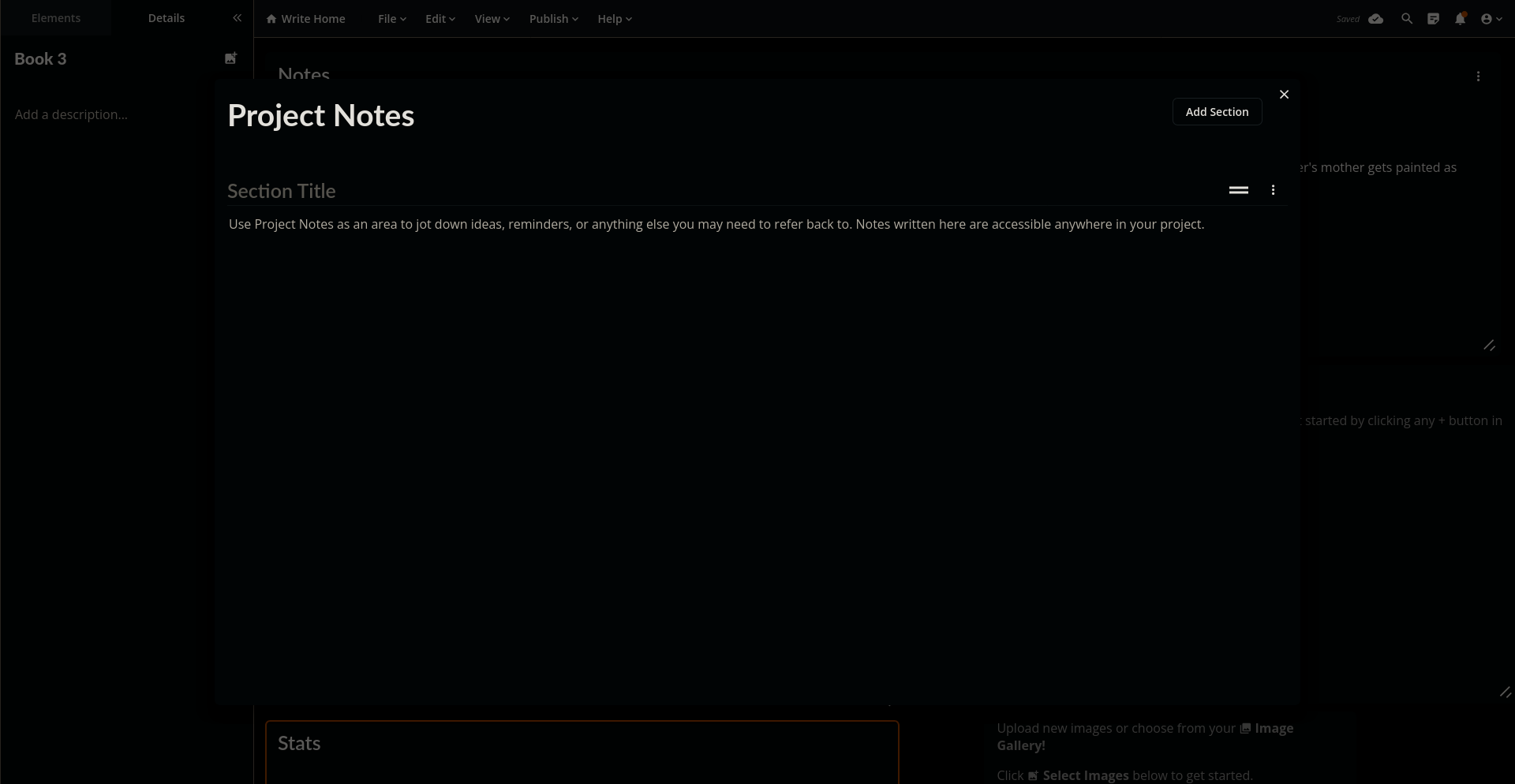
Task: Click the add image icon beside Book 3
Action: 230,58
